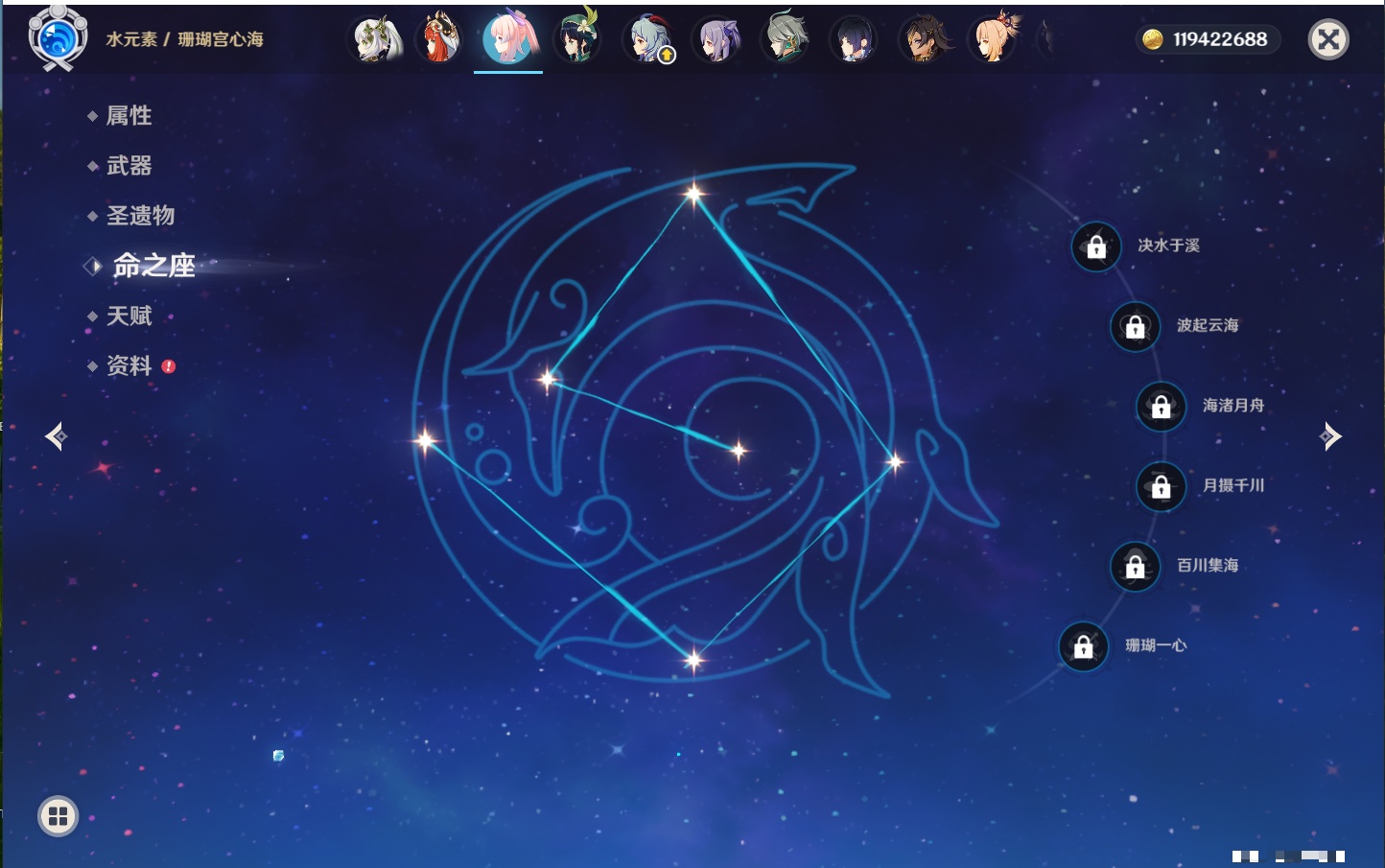Click the Mora coin icon
Viewport: 1385px width, 868px height.
1153,39
